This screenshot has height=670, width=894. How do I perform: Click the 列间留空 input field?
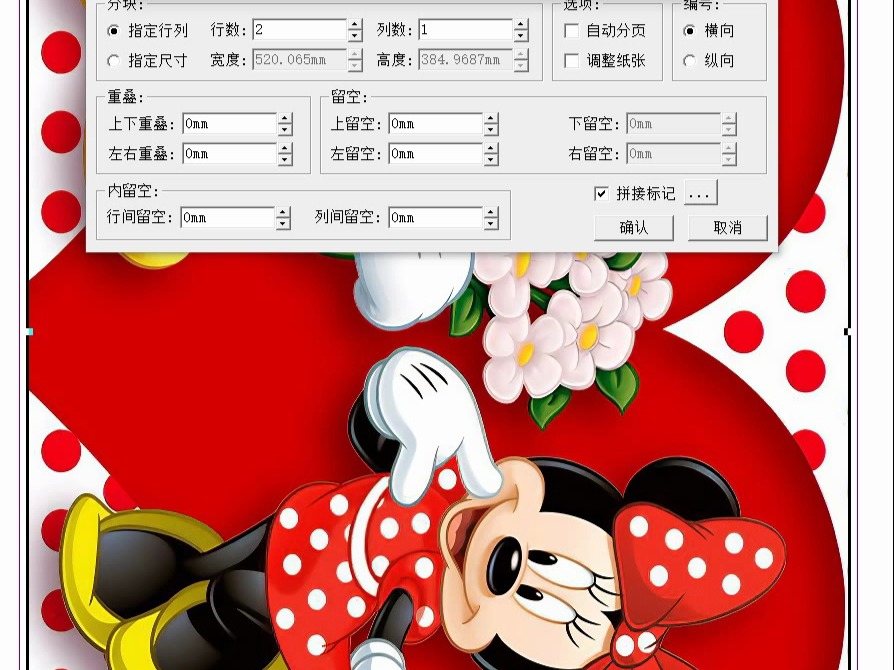[436, 217]
